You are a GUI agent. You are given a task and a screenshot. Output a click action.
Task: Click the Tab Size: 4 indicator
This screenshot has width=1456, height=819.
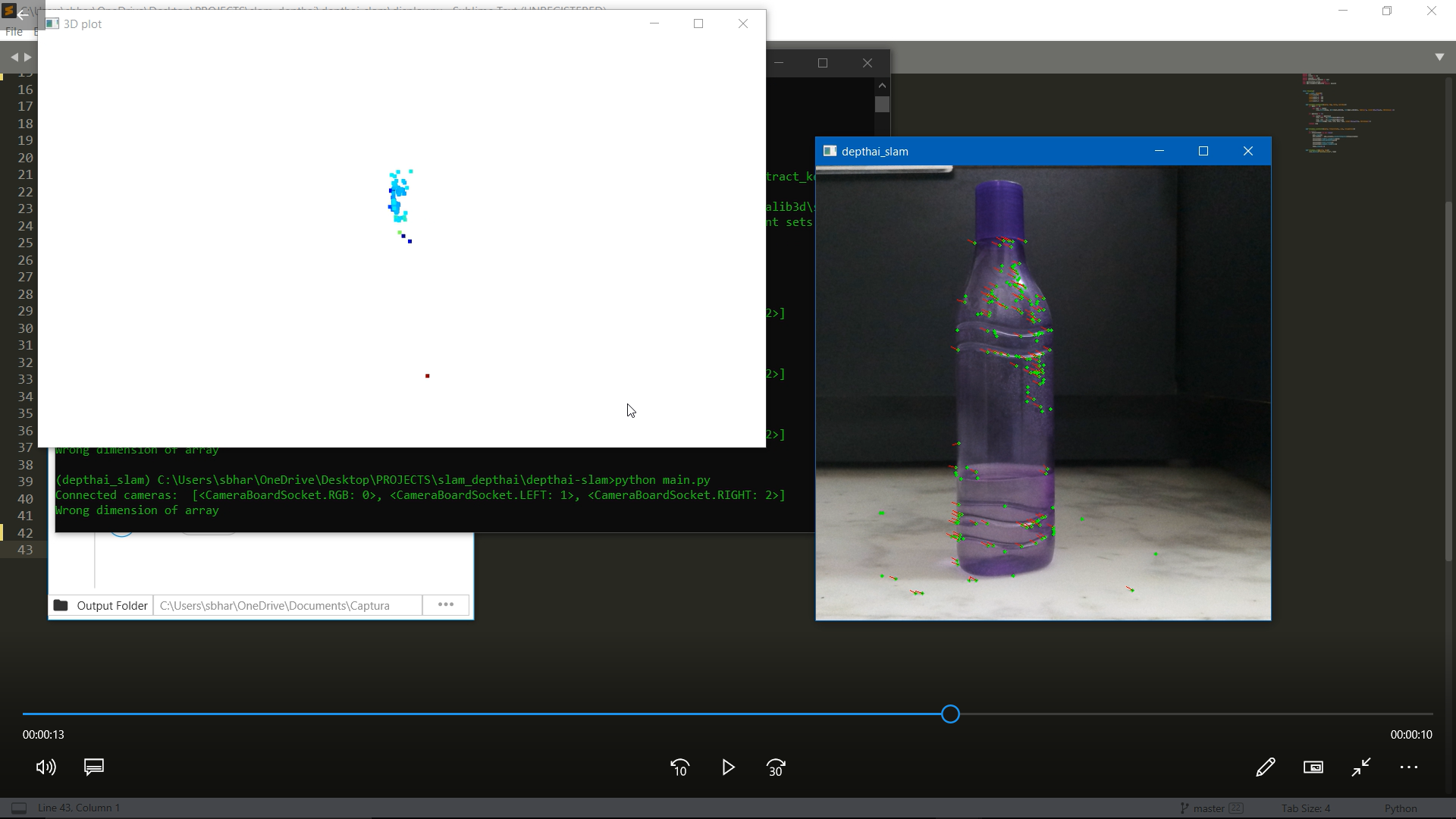pyautogui.click(x=1306, y=808)
